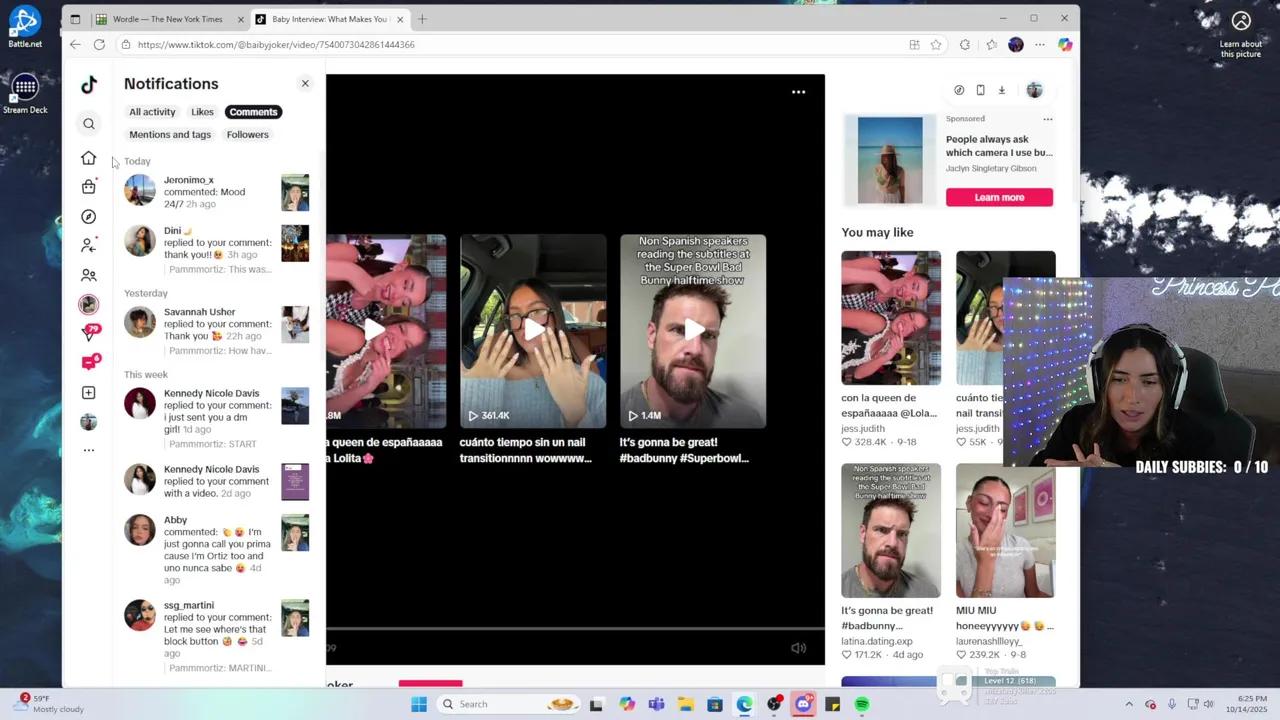Open the profile avatar in the left sidebar
Viewport: 1280px width, 720px height.
89,422
